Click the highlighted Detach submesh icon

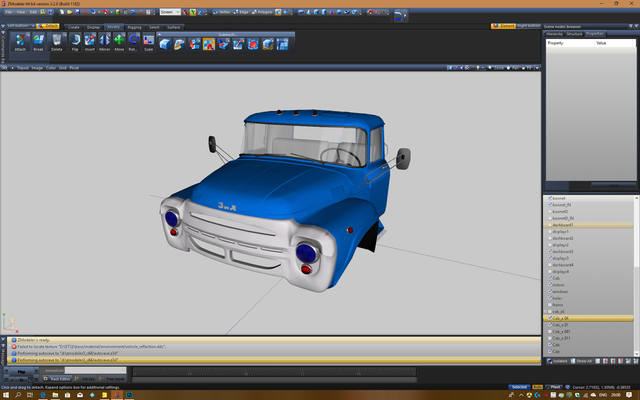click(x=209, y=44)
